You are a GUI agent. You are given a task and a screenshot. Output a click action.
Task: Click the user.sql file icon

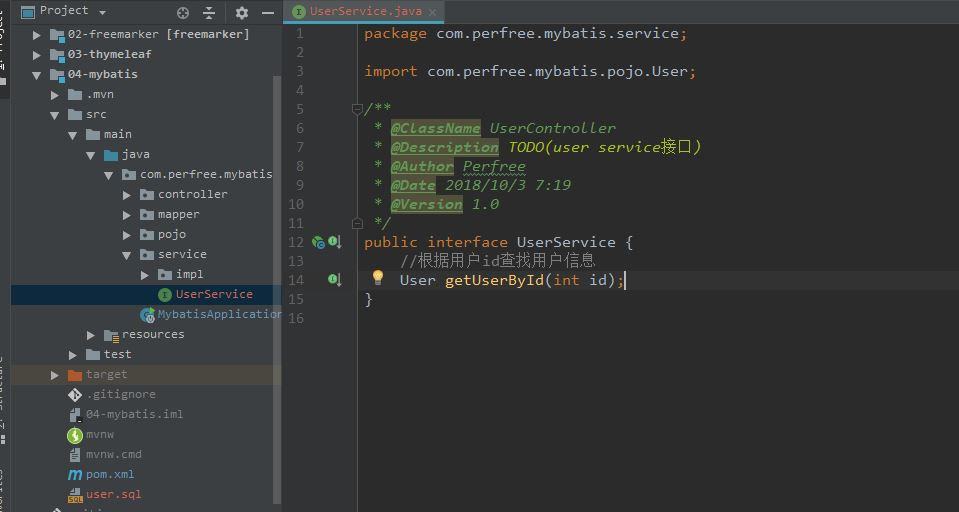coord(75,495)
